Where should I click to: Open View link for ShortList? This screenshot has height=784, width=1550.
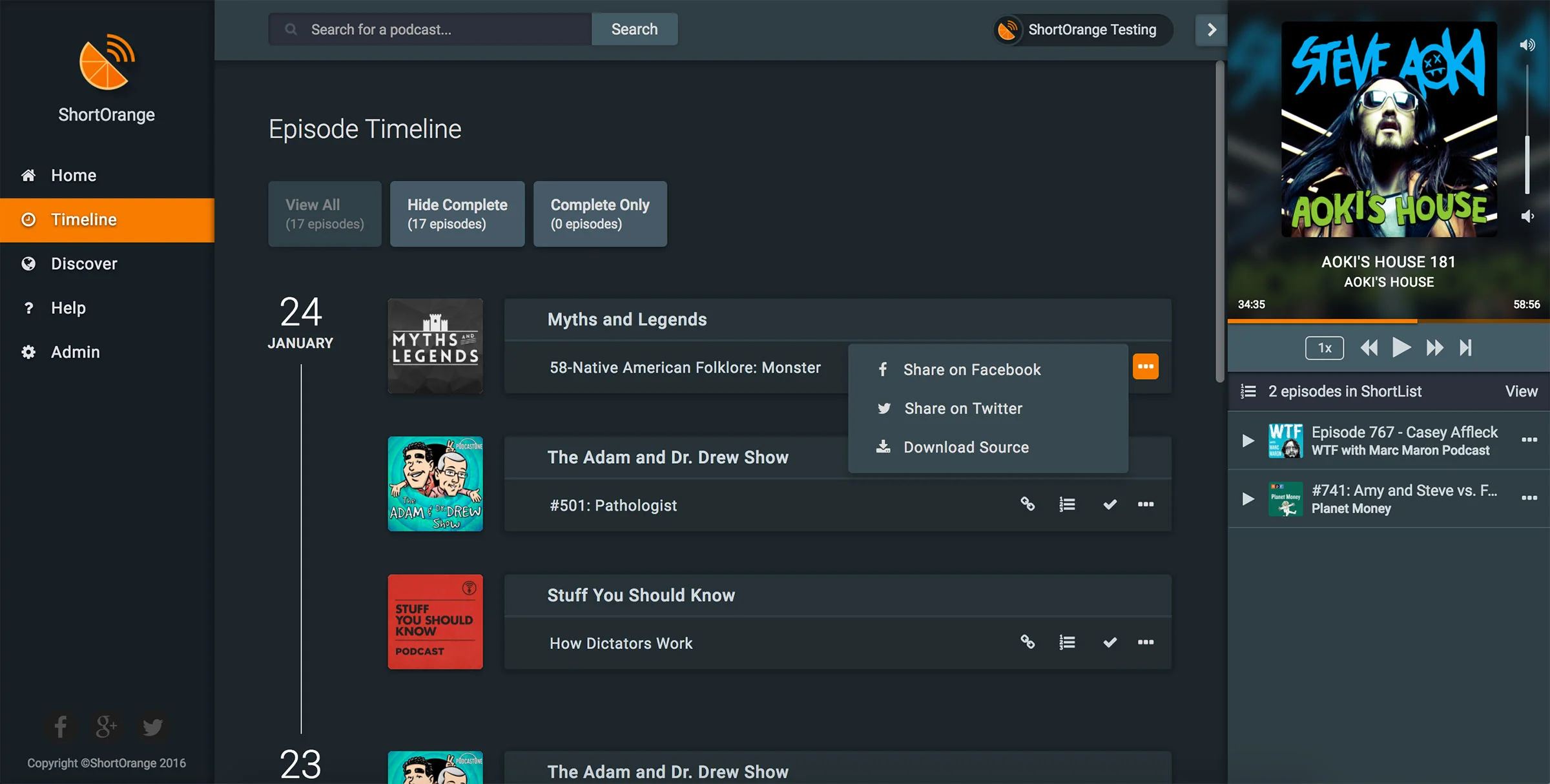tap(1521, 391)
